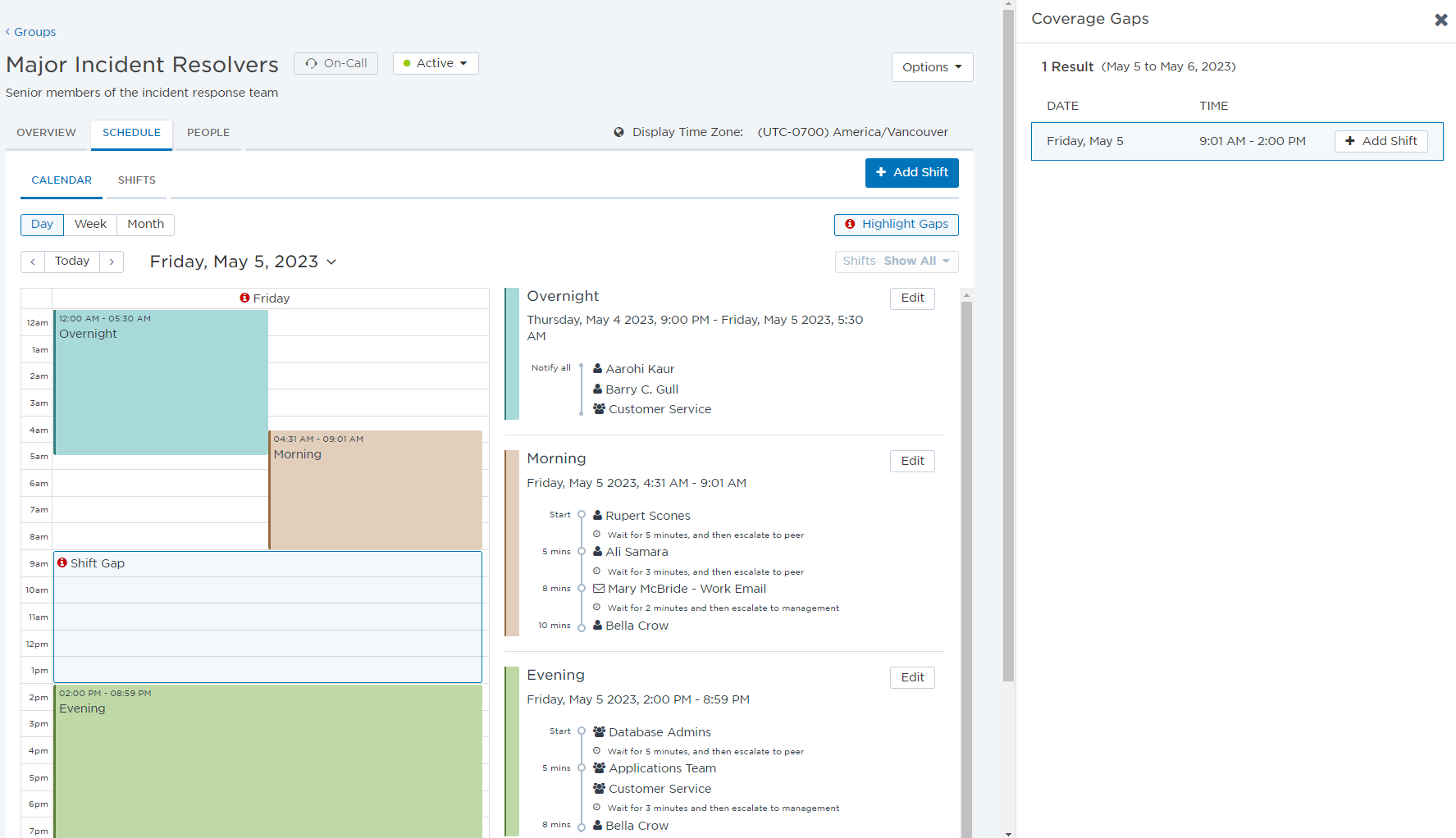Open the Options dropdown menu
1456x838 pixels.
(932, 67)
